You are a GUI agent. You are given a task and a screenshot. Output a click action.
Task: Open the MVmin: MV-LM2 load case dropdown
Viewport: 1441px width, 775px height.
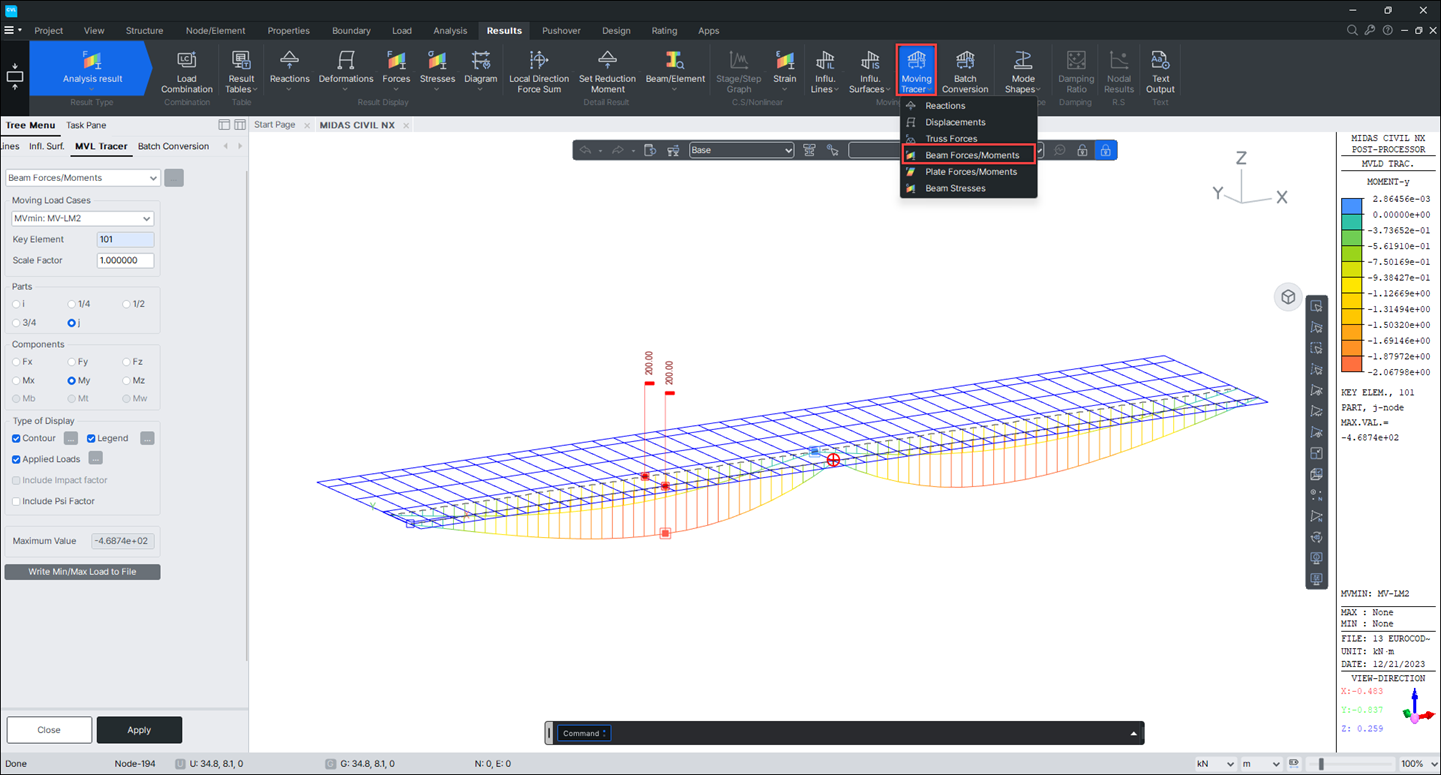[x=82, y=218]
